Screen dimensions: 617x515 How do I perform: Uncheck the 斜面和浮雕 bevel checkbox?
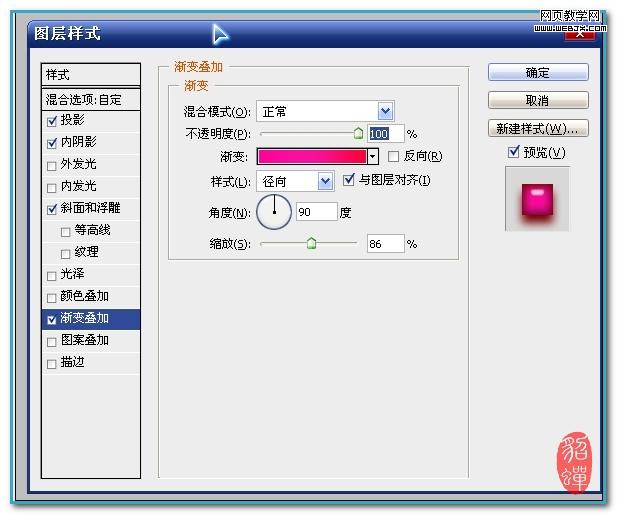point(52,209)
